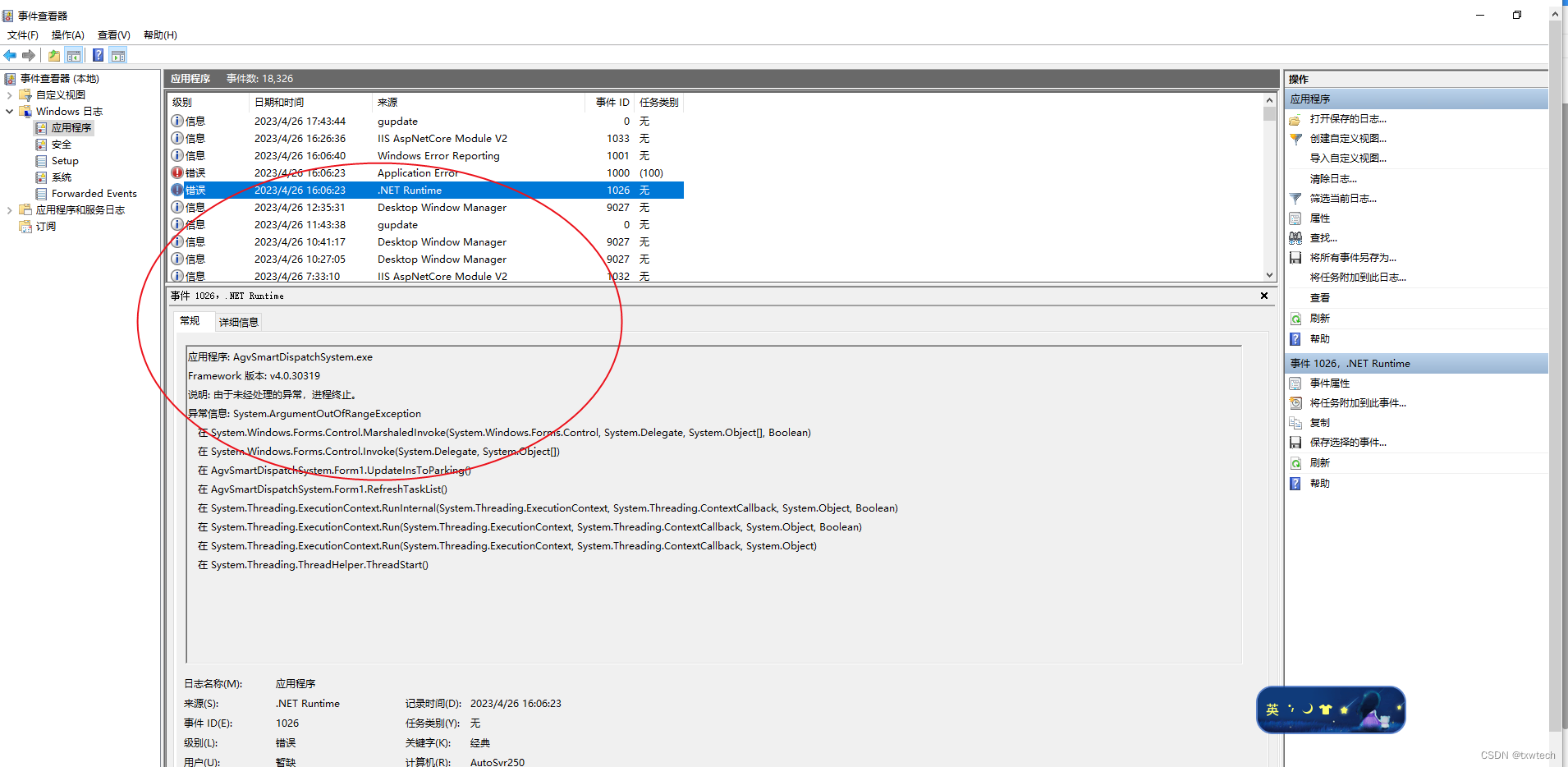Collapse the 应用程序 actions section header
Image resolution: width=1568 pixels, height=767 pixels.
(x=1416, y=99)
